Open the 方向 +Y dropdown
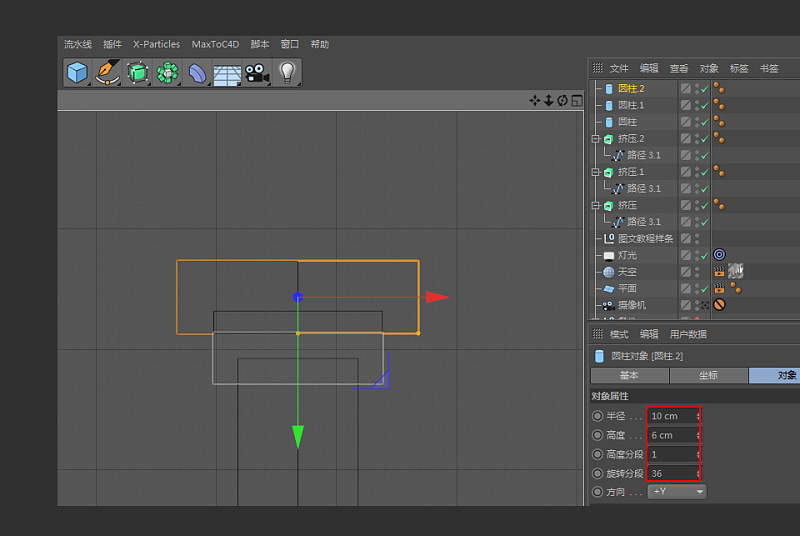The image size is (800, 536). pyautogui.click(x=677, y=492)
